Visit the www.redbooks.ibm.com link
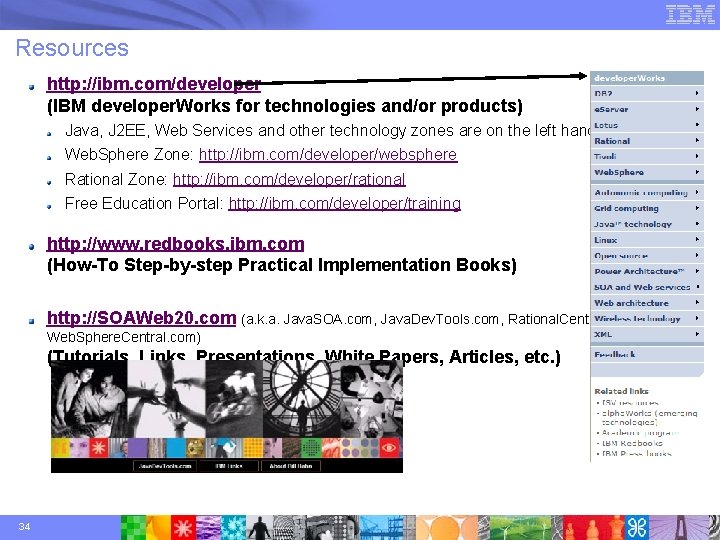This screenshot has width=720, height=540. [x=175, y=244]
